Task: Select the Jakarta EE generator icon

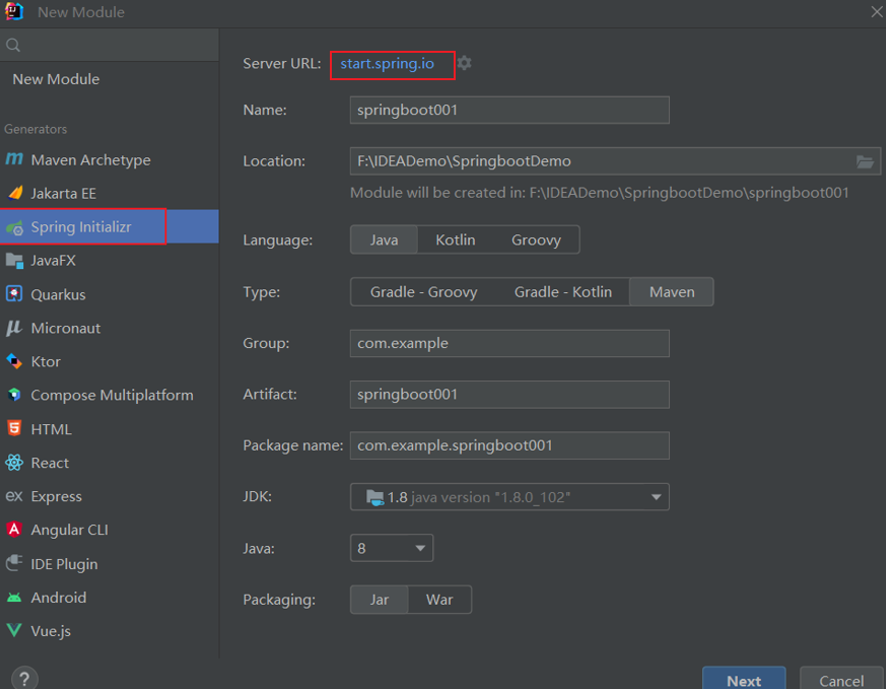Action: (x=14, y=193)
